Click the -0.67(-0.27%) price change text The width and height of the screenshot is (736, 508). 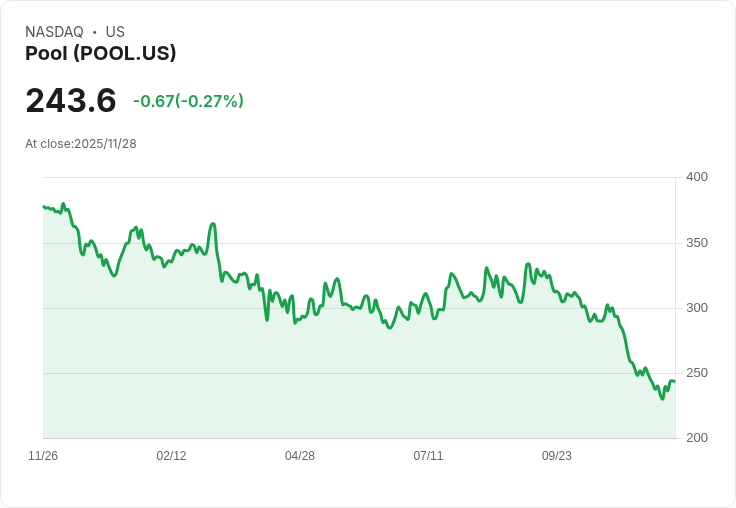pos(188,101)
